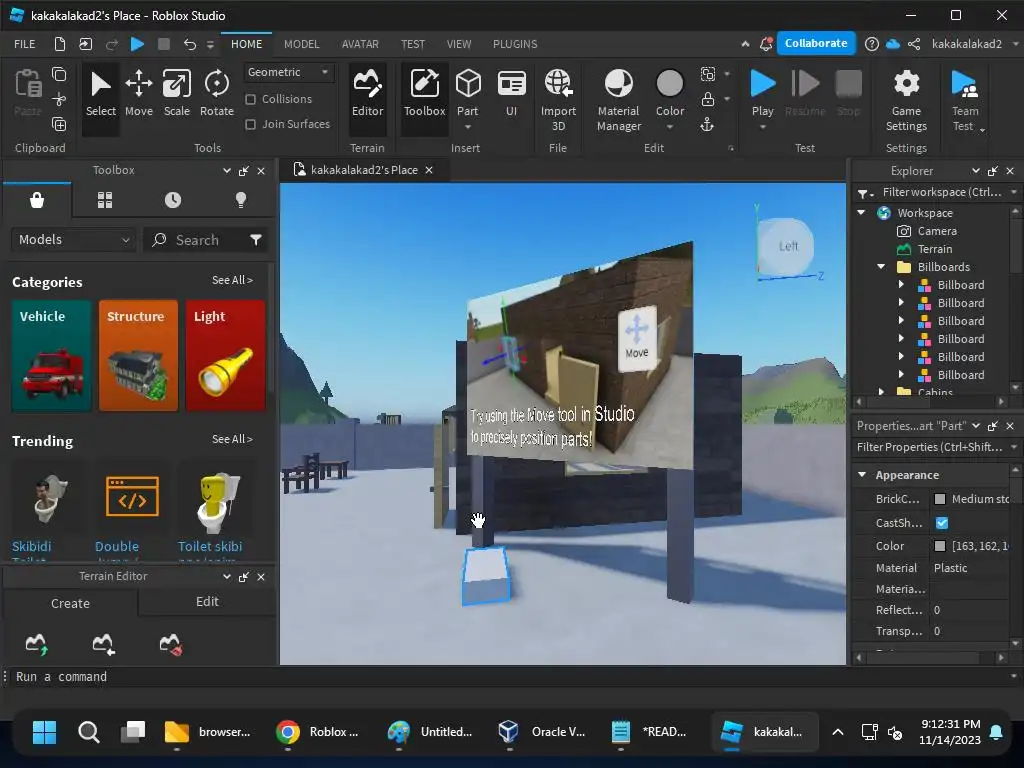
Task: Click See All for Trending
Action: click(232, 440)
